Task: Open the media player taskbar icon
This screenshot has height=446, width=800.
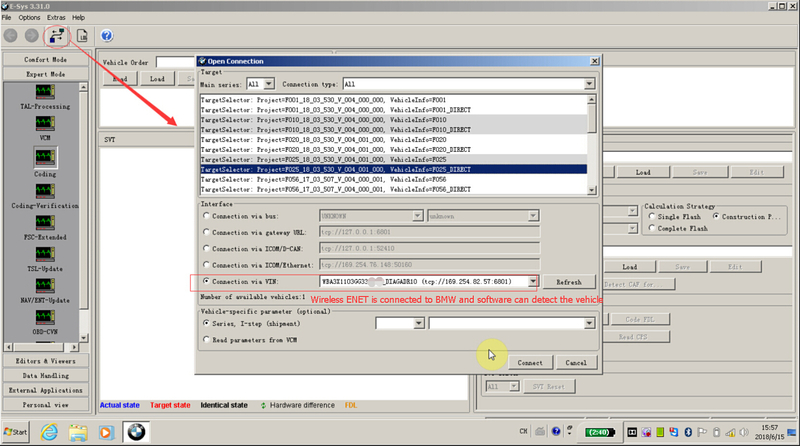Action: tap(106, 432)
